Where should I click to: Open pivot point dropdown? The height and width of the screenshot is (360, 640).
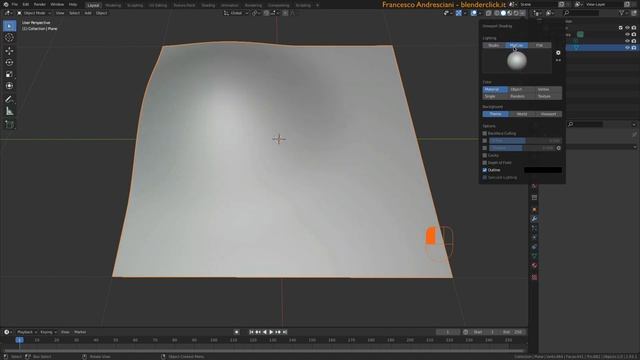(x=256, y=13)
